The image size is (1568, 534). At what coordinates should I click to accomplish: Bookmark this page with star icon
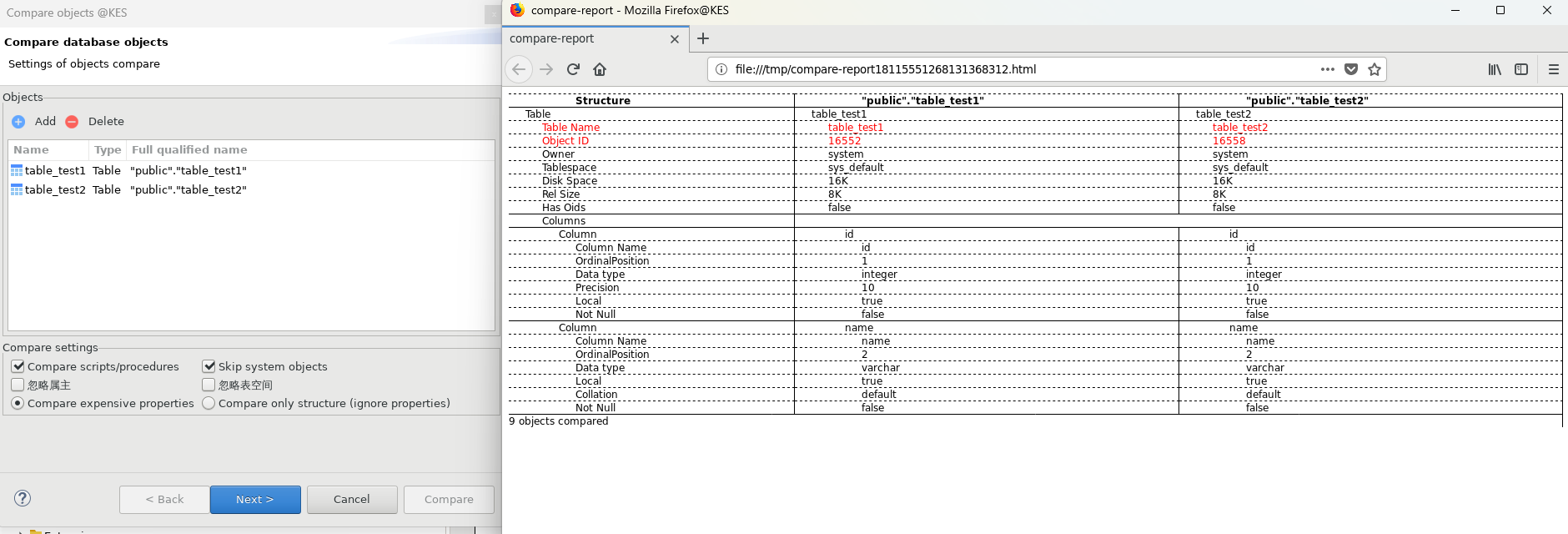pos(1375,69)
